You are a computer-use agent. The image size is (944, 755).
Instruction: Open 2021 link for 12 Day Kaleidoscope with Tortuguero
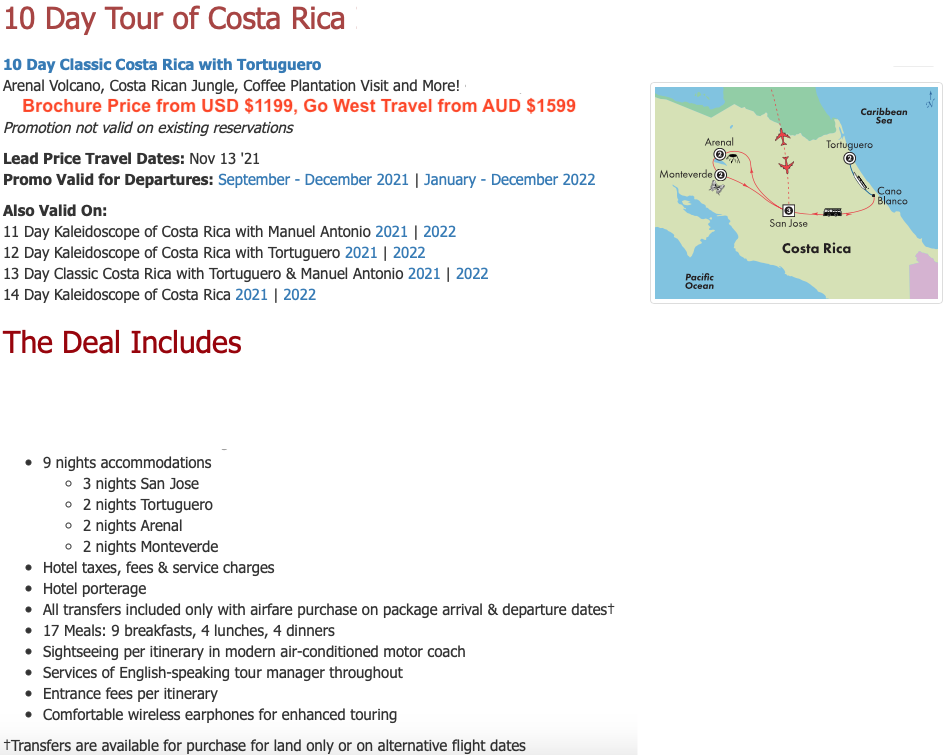pyautogui.click(x=361, y=252)
